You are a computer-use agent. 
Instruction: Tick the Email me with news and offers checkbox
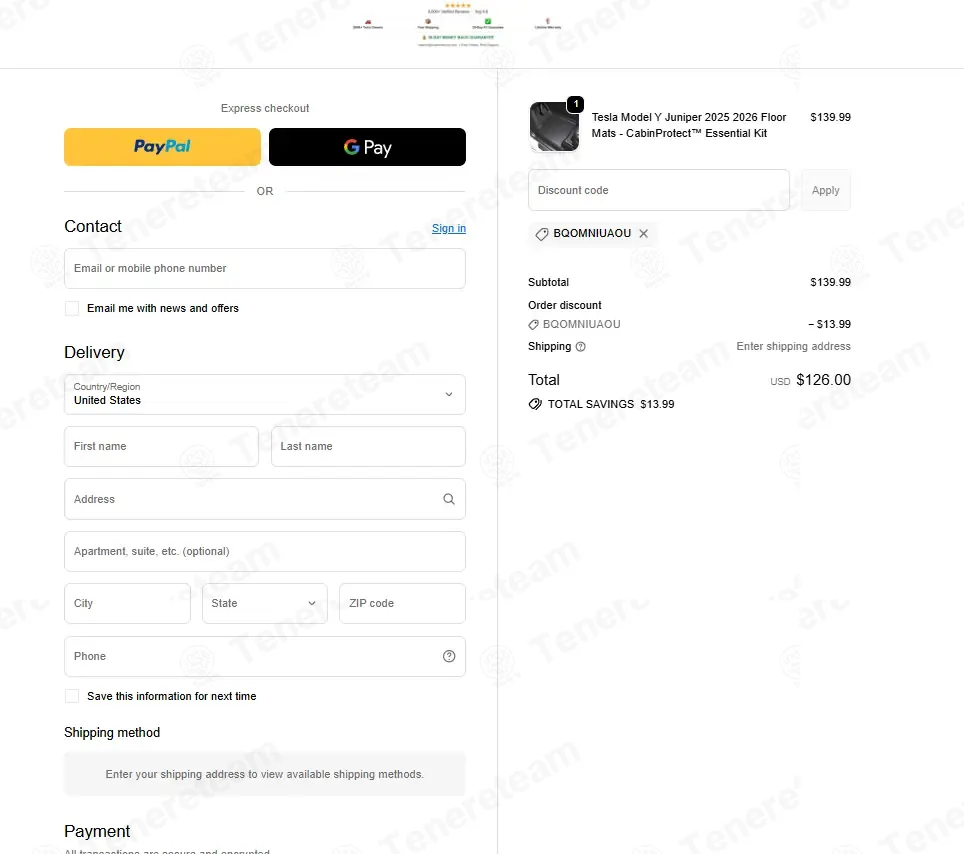(x=72, y=308)
